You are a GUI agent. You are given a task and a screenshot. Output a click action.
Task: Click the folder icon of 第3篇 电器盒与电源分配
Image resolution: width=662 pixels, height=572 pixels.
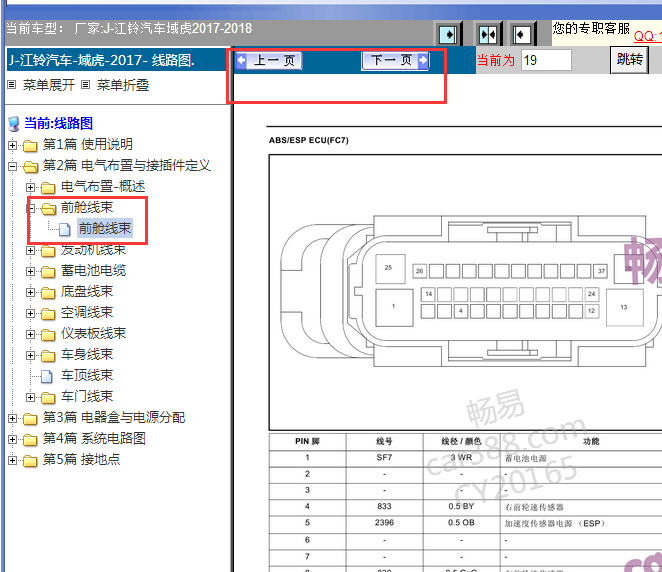tap(30, 419)
